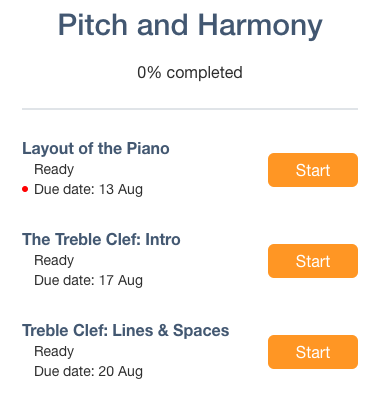Click the 0% completed progress text
381x395 pixels.
(x=190, y=73)
